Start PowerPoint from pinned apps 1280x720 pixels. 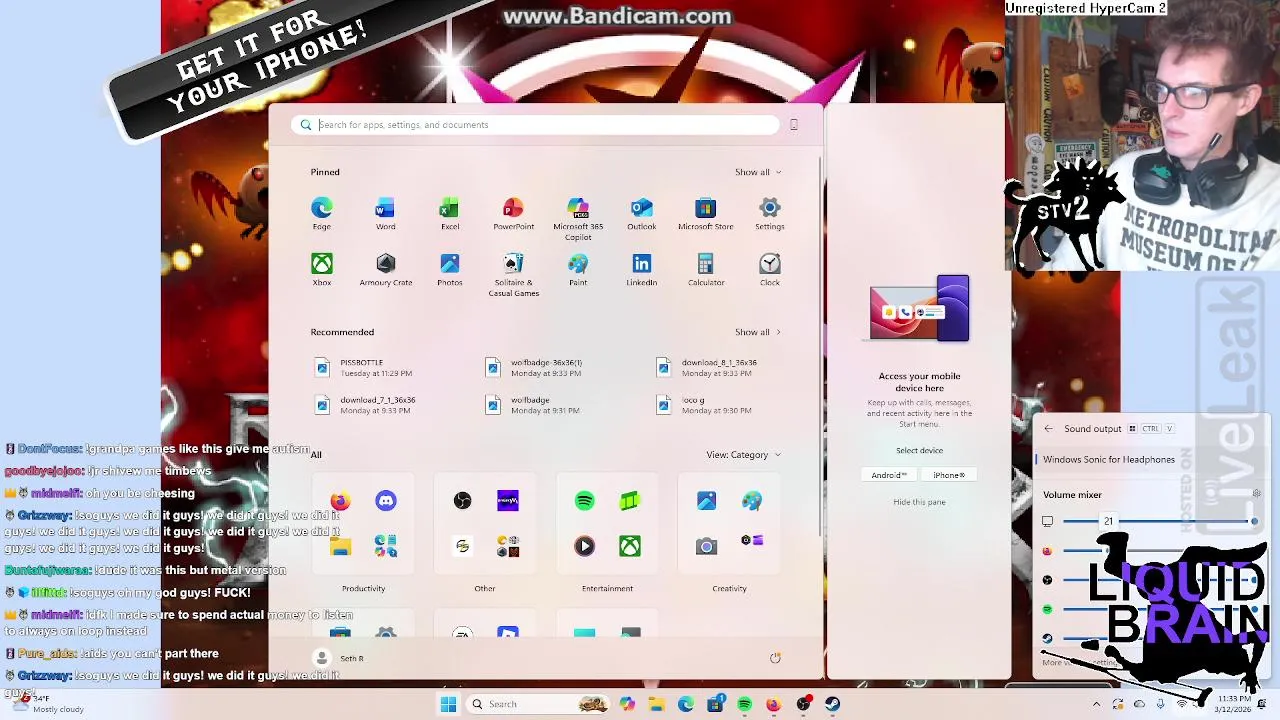click(513, 213)
